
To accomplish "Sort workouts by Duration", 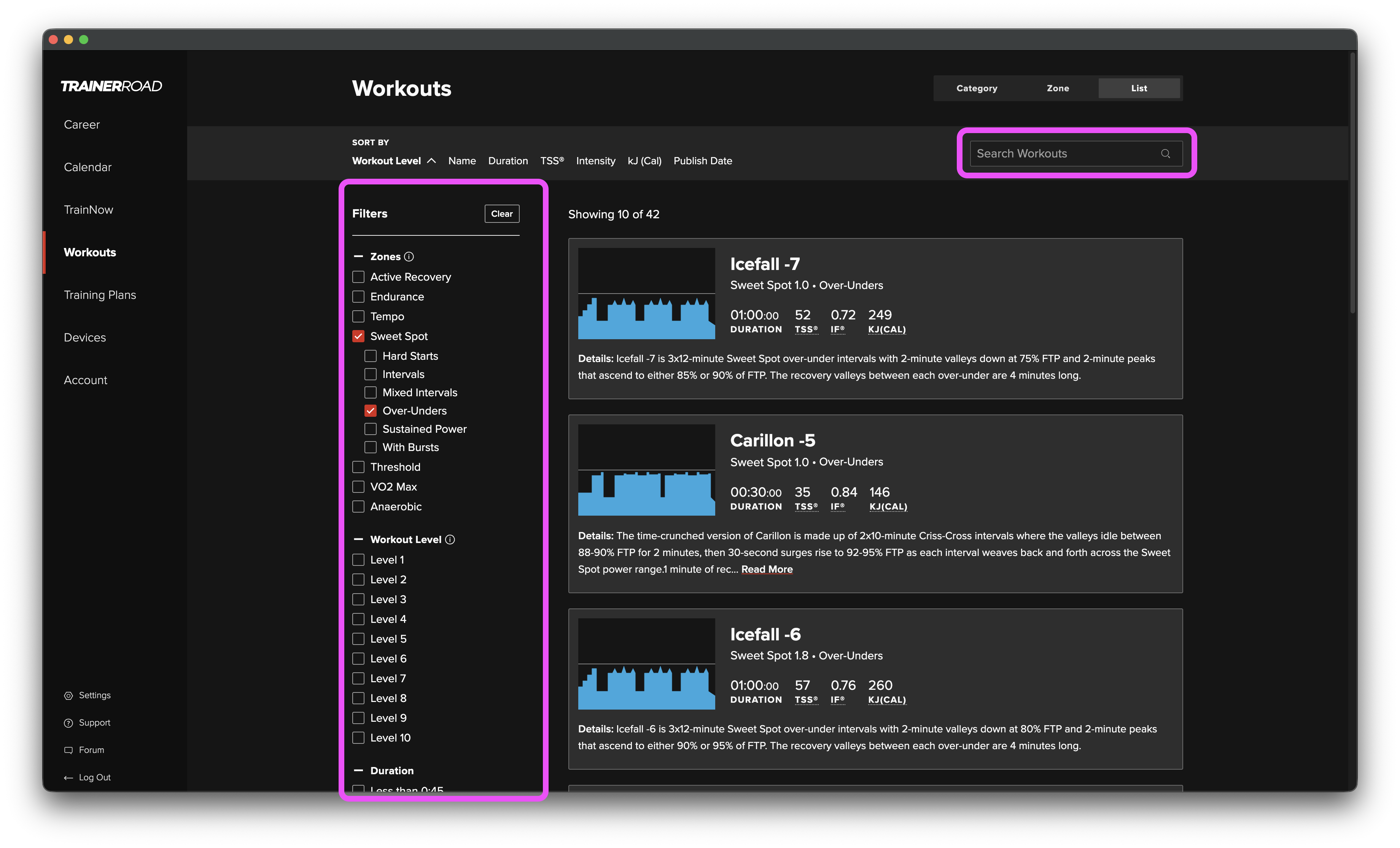I will pyautogui.click(x=508, y=161).
